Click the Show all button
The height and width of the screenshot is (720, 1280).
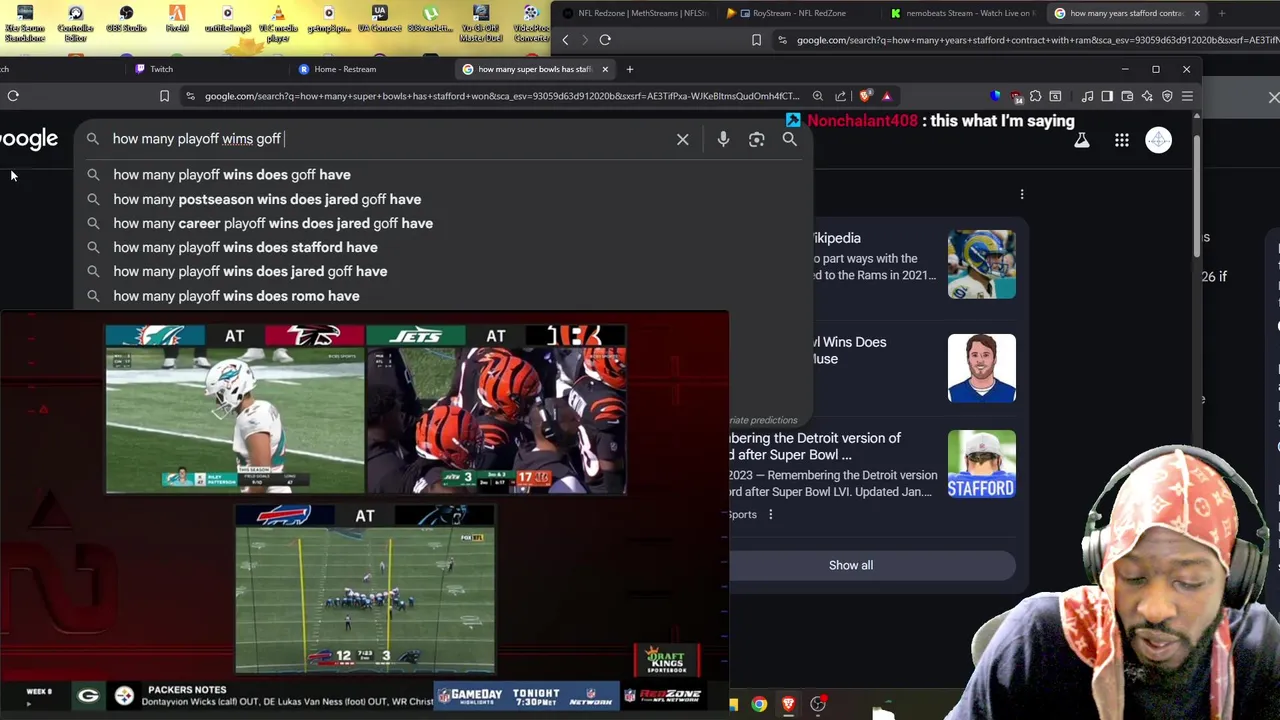point(851,565)
